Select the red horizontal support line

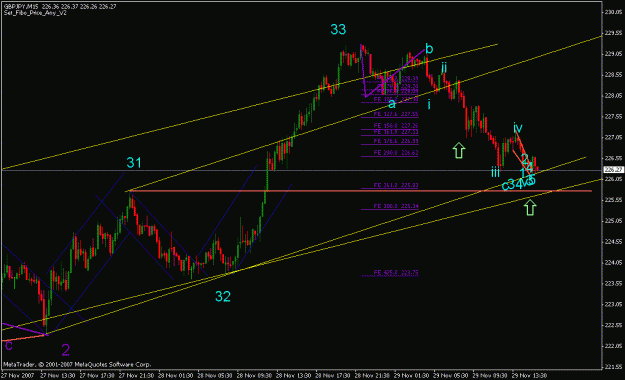[x=361, y=191]
